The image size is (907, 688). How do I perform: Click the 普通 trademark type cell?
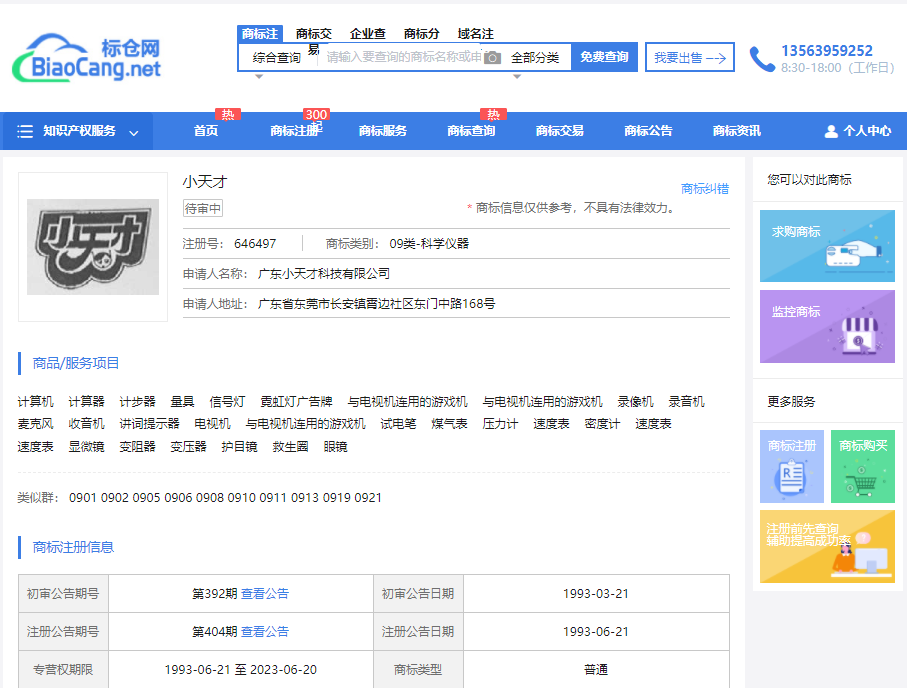tap(596, 669)
